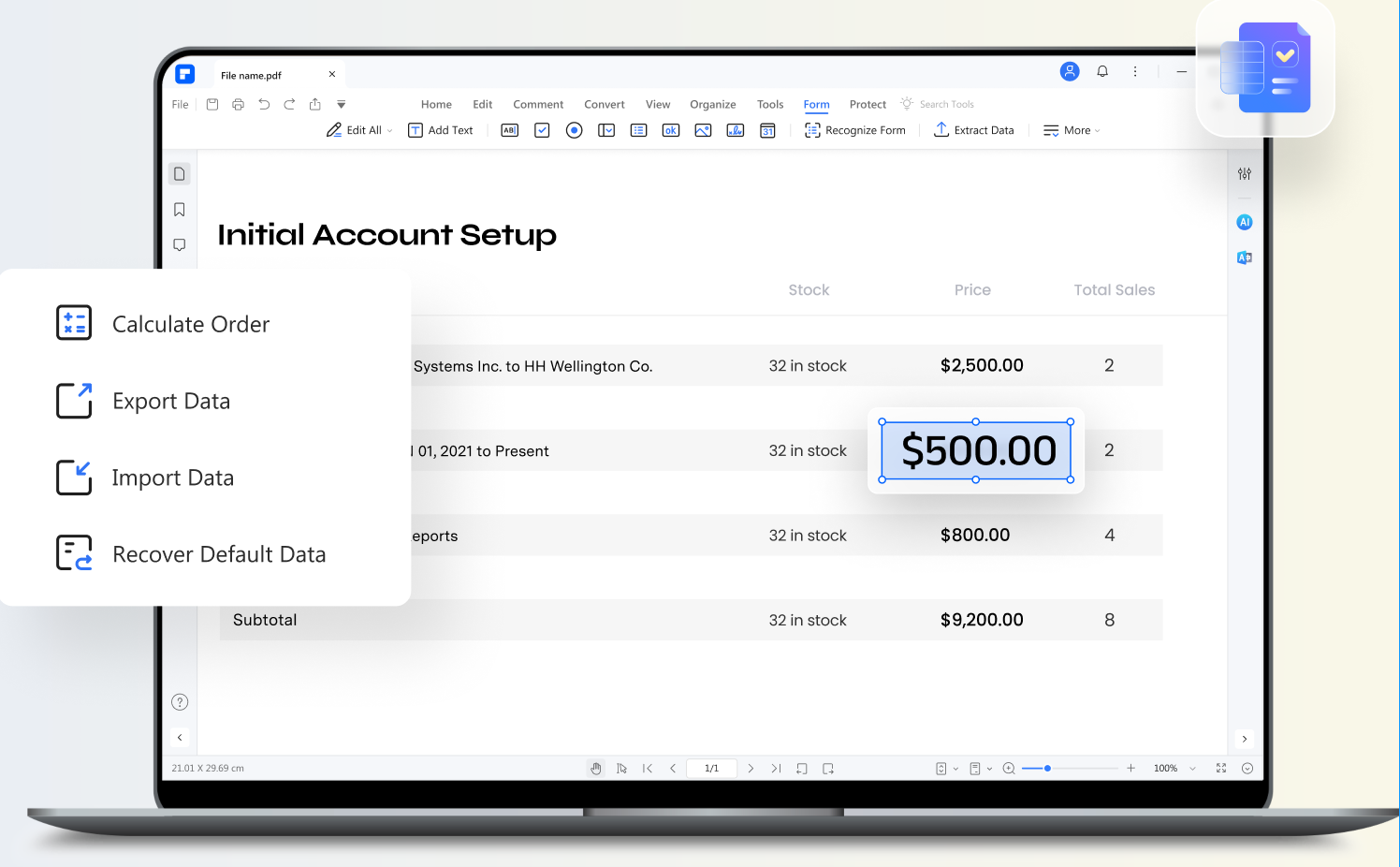Image resolution: width=1400 pixels, height=867 pixels.
Task: Redo the last action
Action: 289,104
